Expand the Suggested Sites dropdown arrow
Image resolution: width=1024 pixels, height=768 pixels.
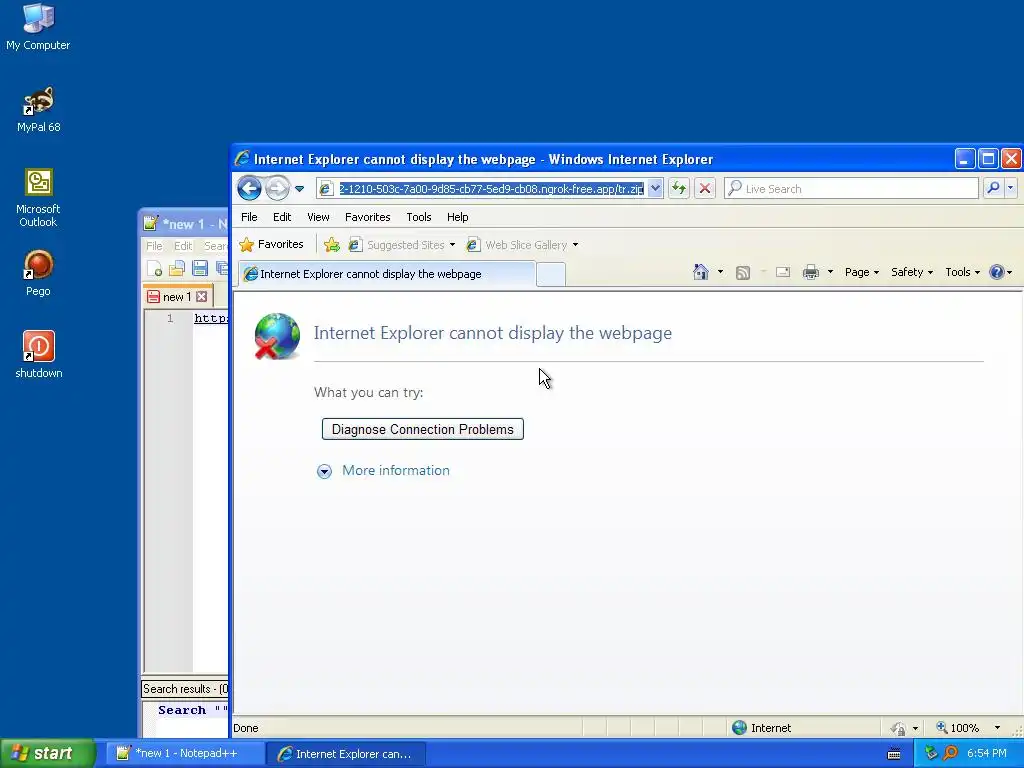(x=452, y=245)
